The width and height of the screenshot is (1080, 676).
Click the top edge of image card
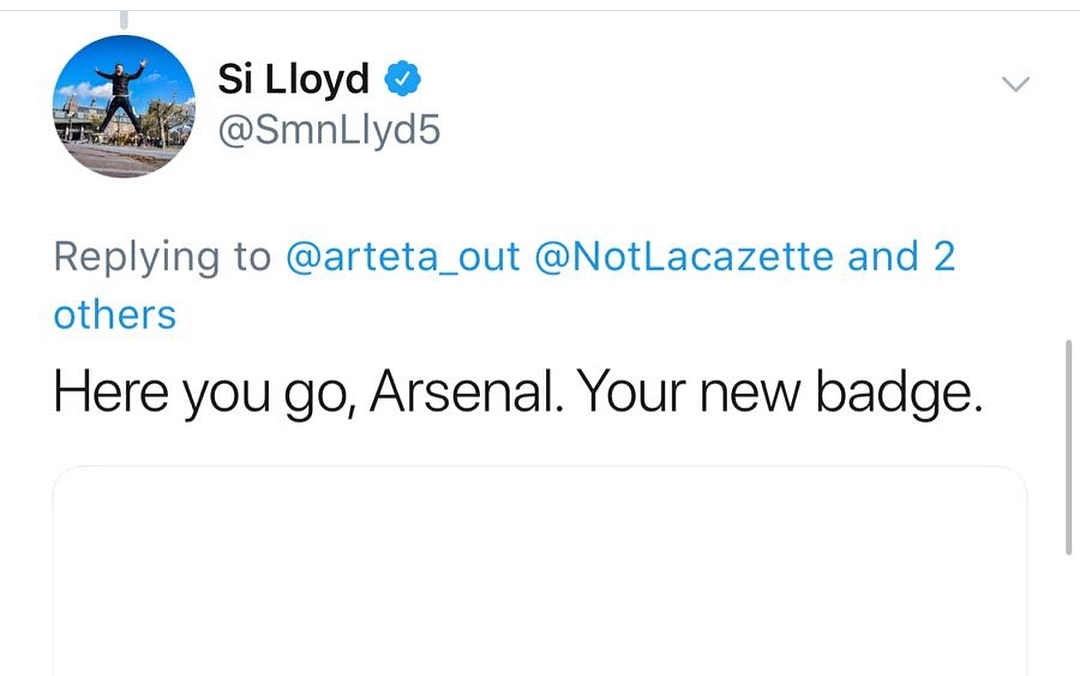pos(540,467)
